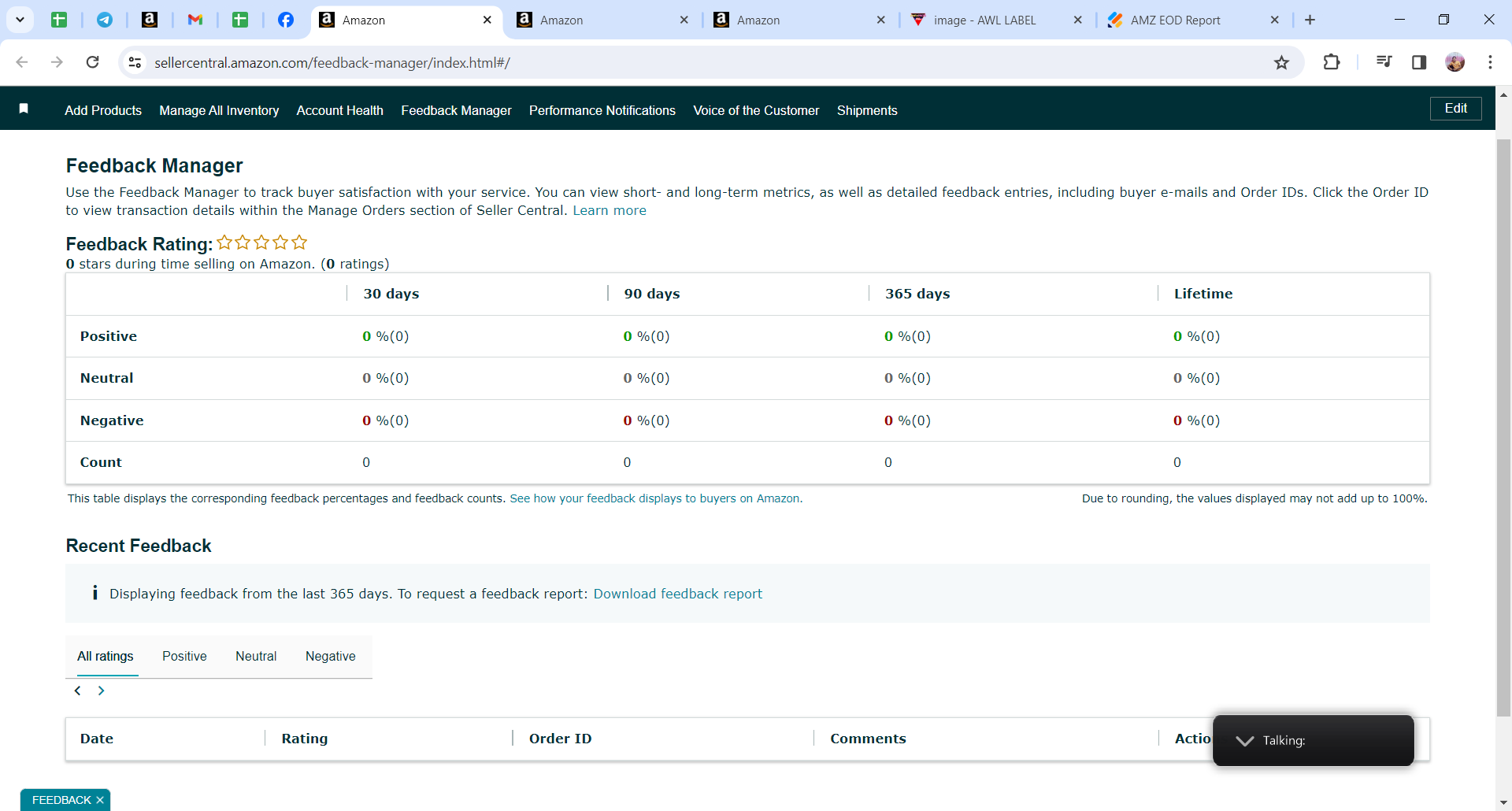Restore down the browser window
The height and width of the screenshot is (811, 1512).
[x=1443, y=20]
